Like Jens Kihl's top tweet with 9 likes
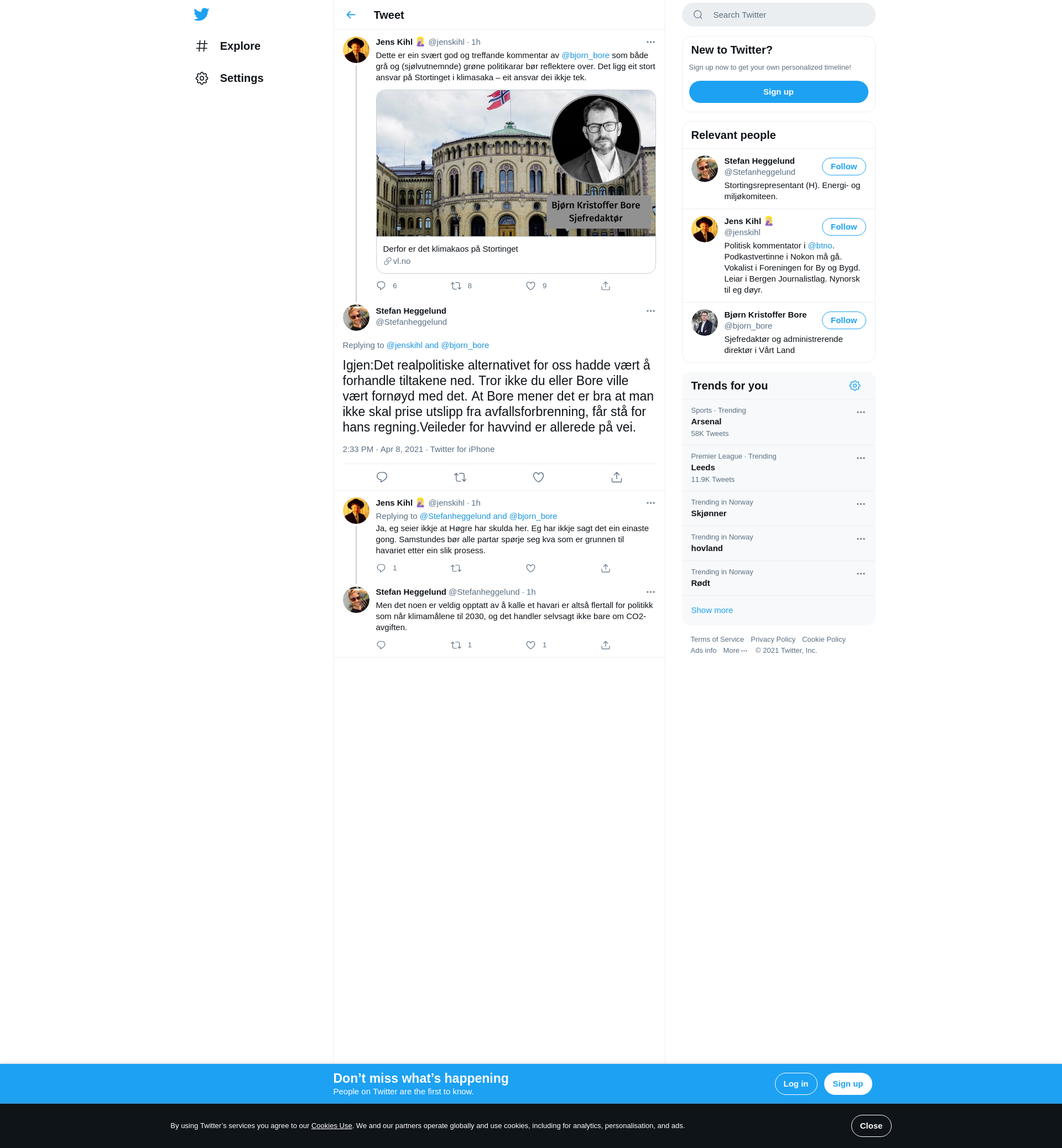The width and height of the screenshot is (1062, 1148). click(530, 285)
